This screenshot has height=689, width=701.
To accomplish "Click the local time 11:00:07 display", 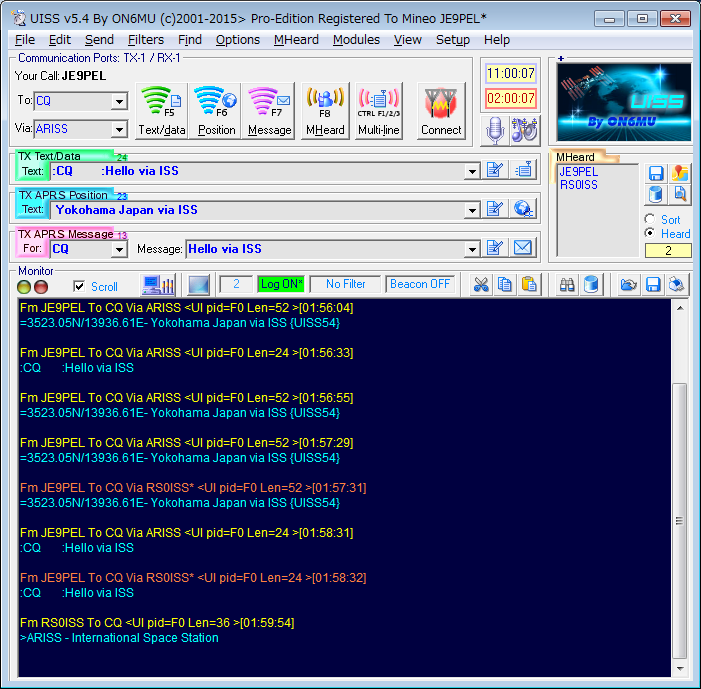I will (510, 73).
